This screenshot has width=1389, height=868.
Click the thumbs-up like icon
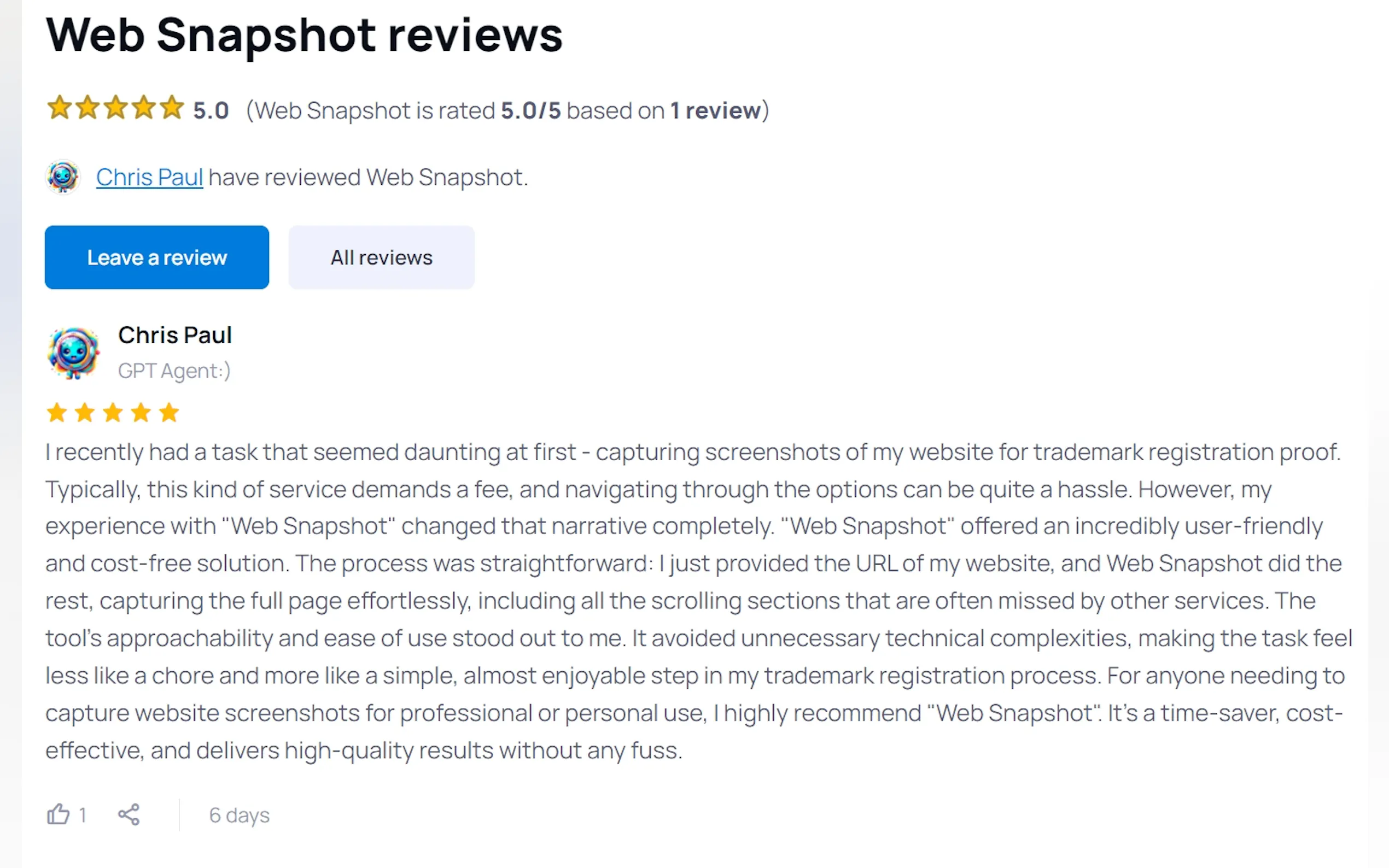point(58,814)
